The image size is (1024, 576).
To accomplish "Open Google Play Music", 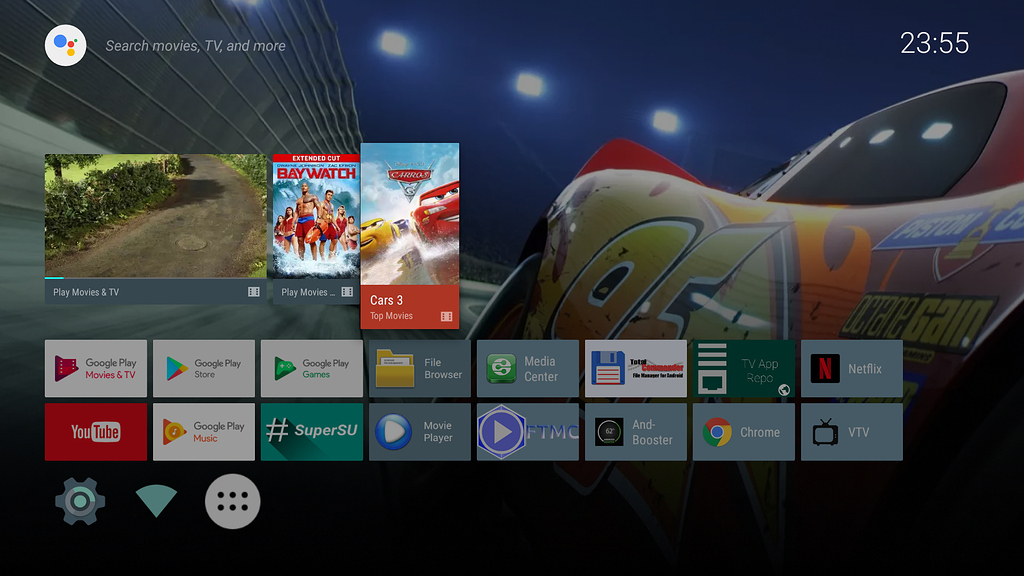I will [x=203, y=432].
